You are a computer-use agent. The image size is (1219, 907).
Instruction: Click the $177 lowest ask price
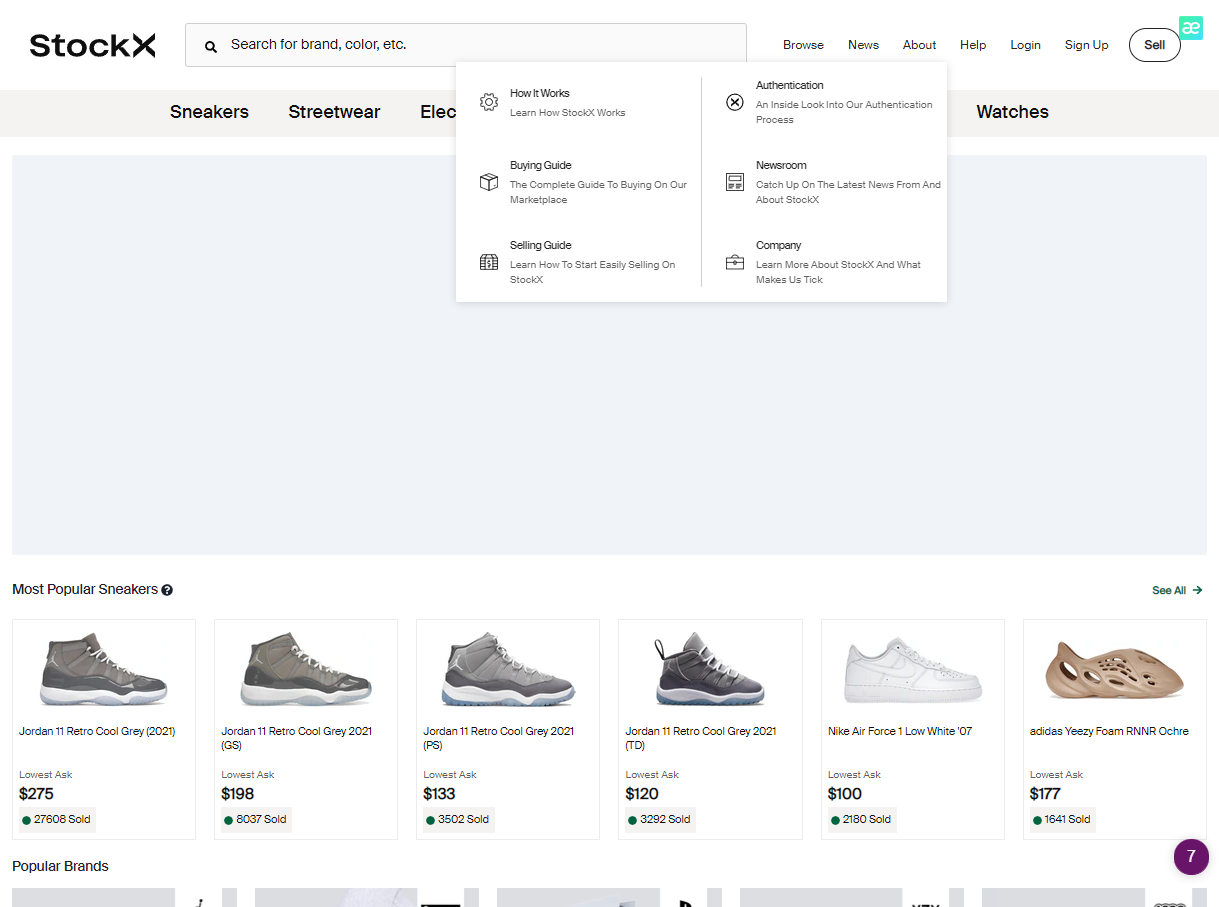pyautogui.click(x=1045, y=794)
